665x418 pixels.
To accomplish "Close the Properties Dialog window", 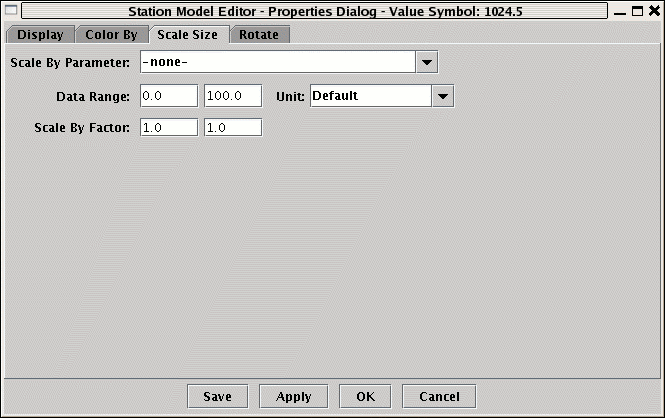I will (653, 10).
